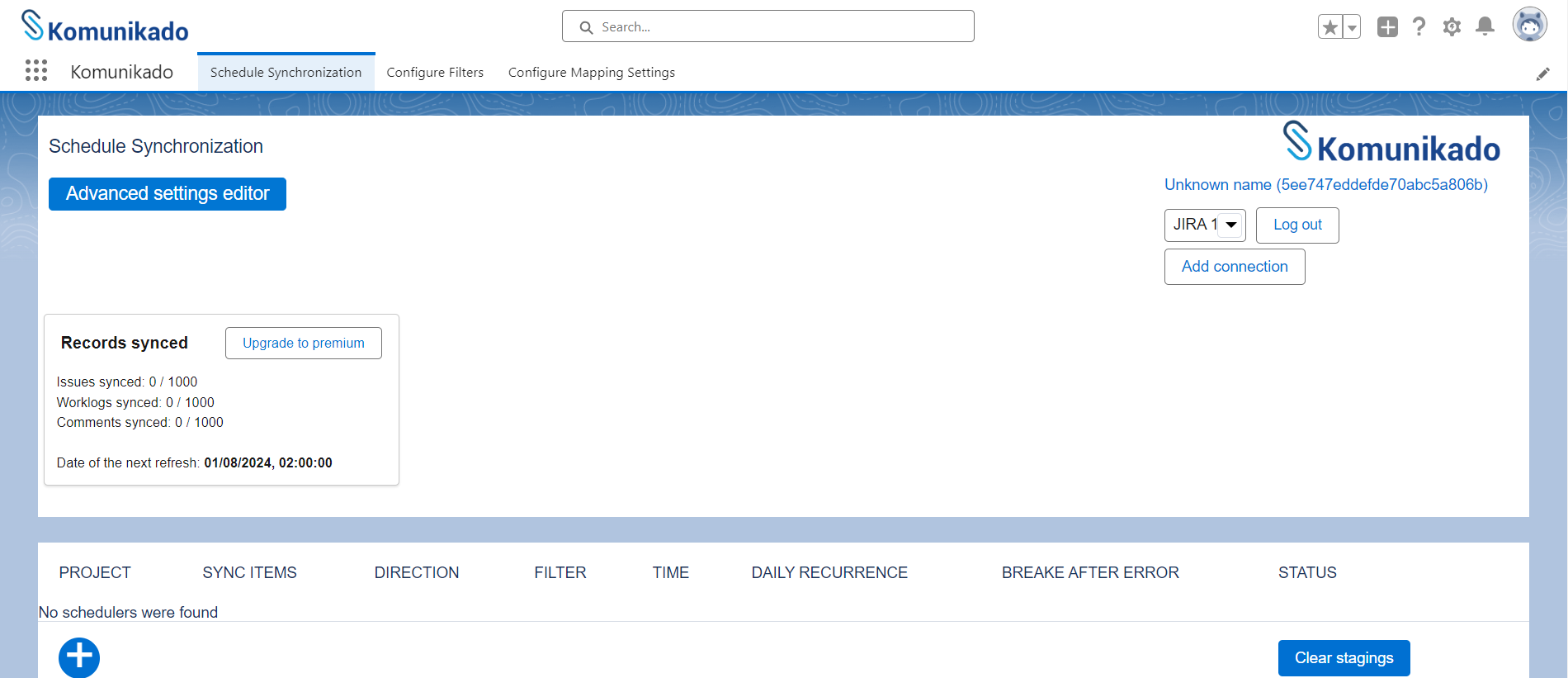
Task: Click the TIME column header
Action: [671, 572]
